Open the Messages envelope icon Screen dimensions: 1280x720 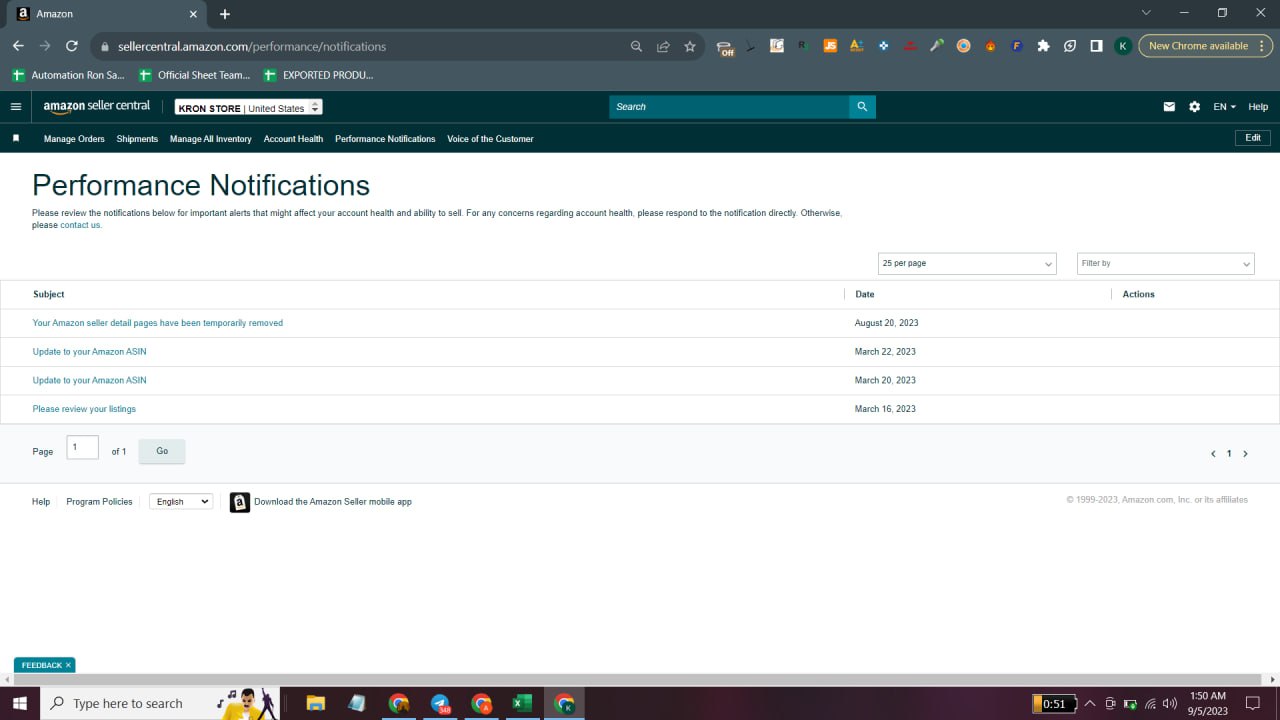1169,107
